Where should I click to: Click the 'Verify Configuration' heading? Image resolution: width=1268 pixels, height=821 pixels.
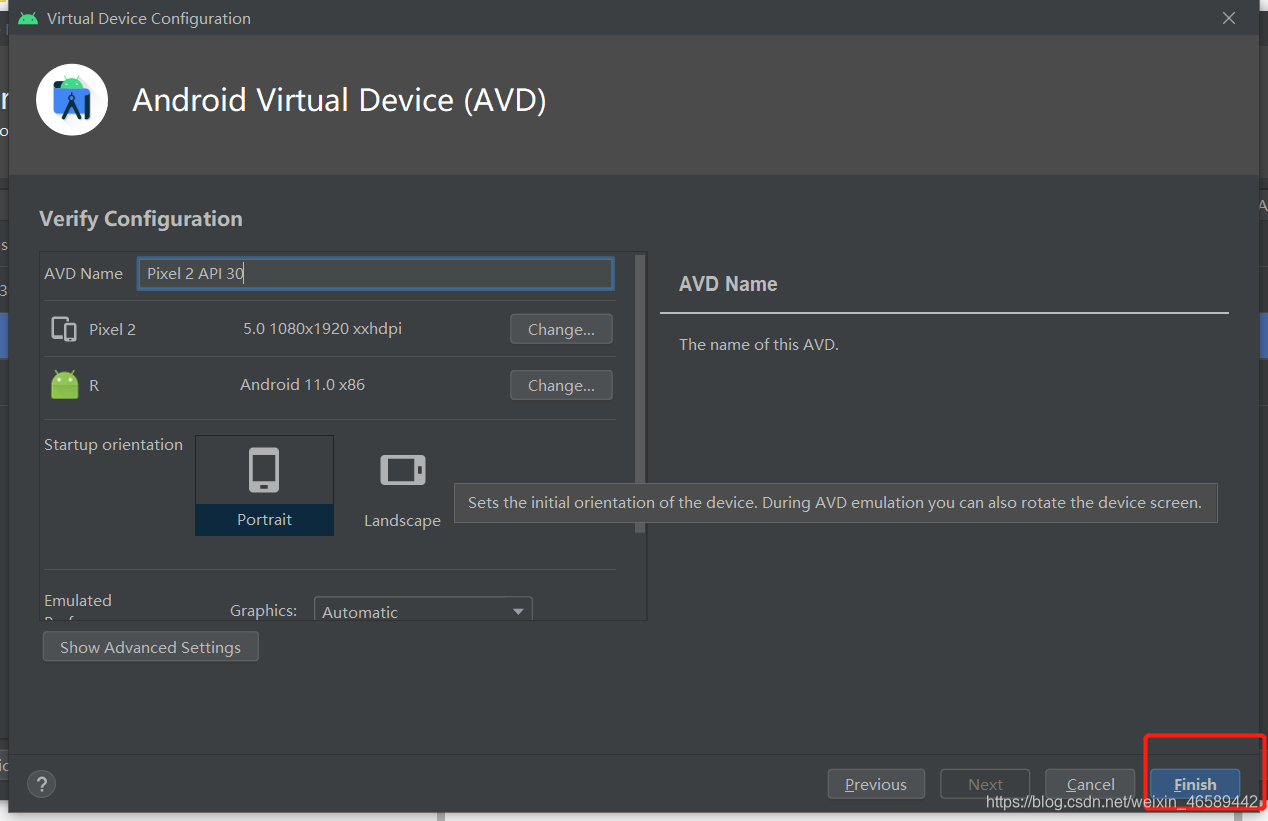141,218
